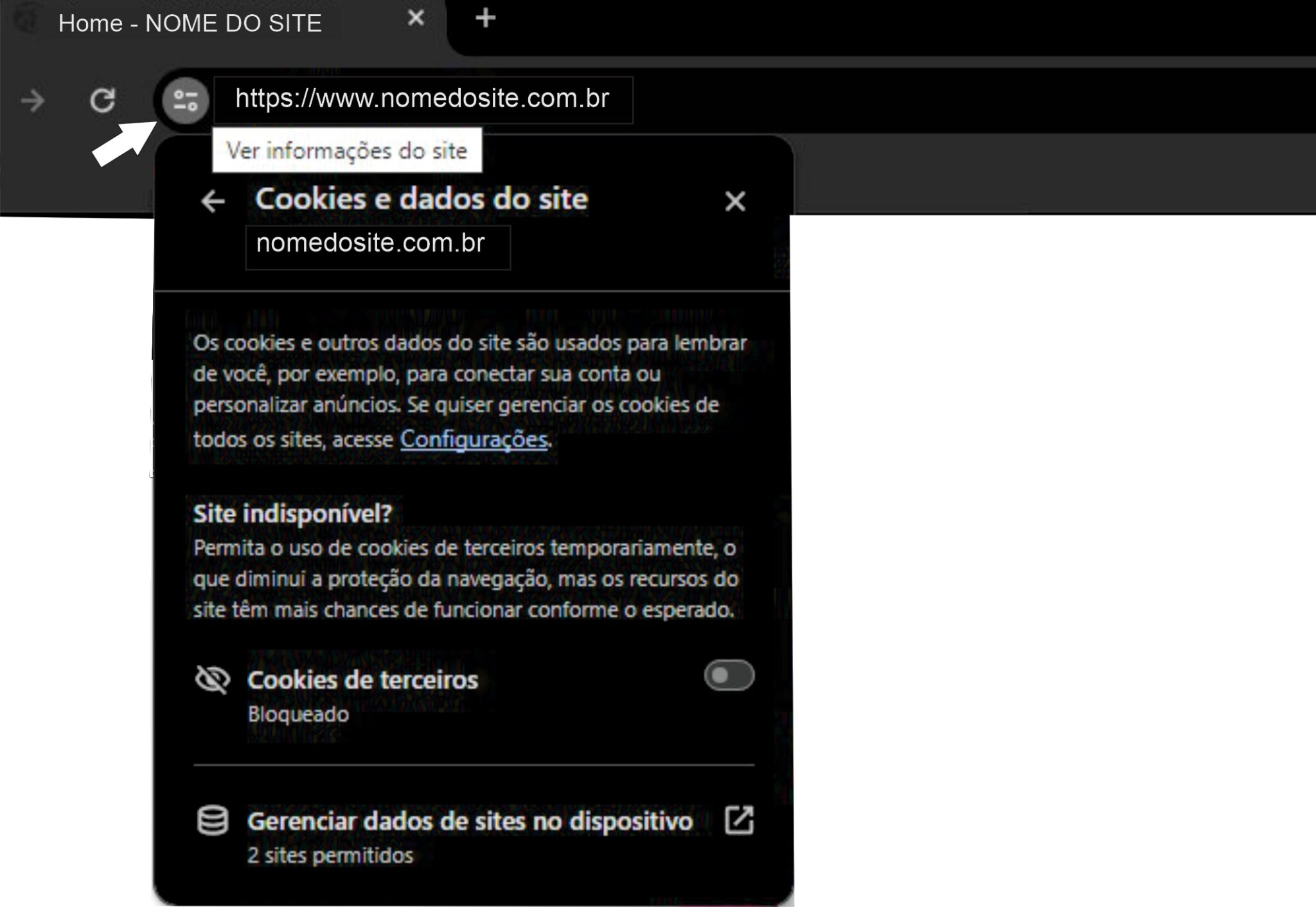Close the Home - NOME DO SITE tab
The height and width of the screenshot is (907, 1316).
click(x=416, y=19)
